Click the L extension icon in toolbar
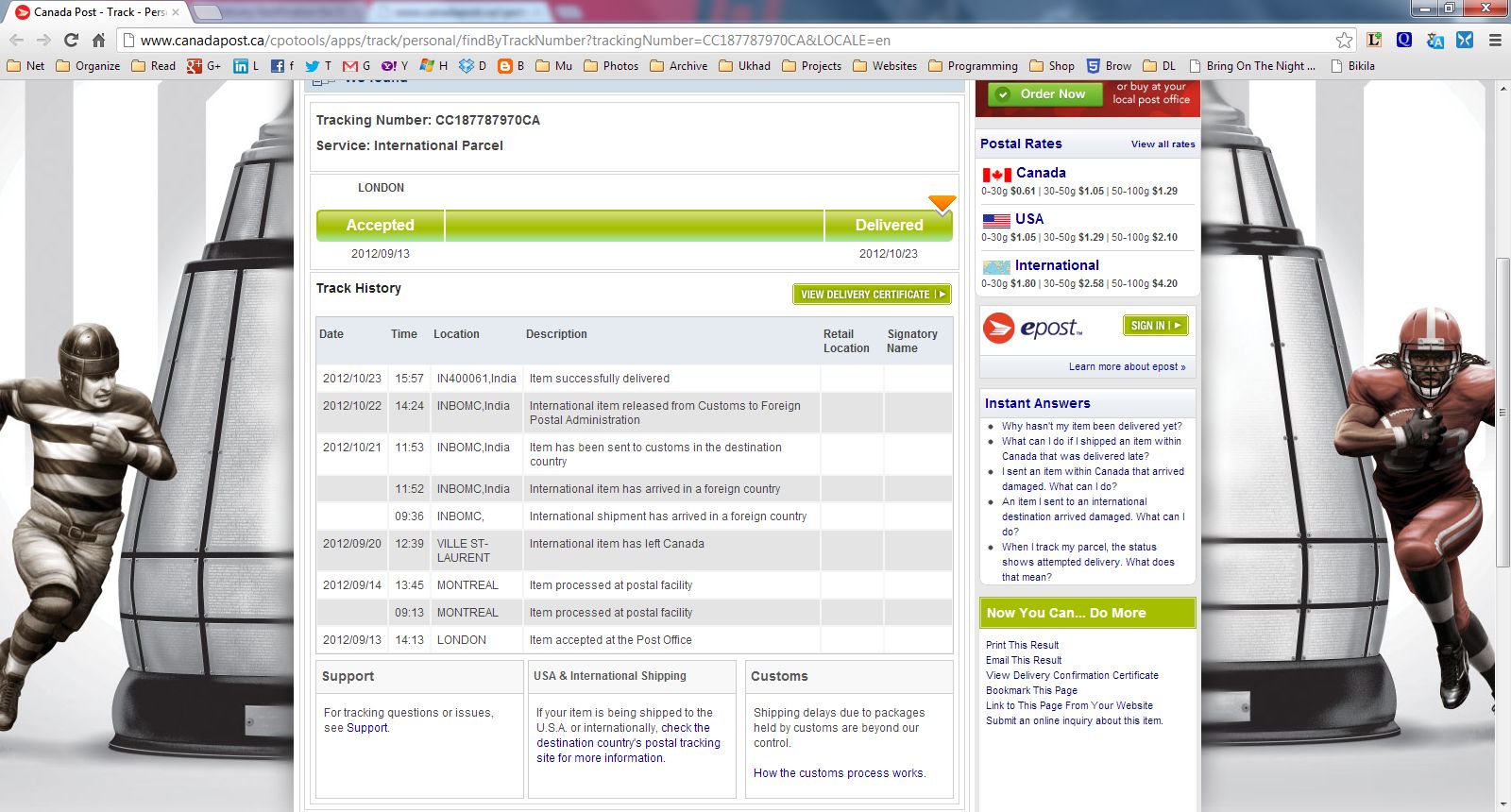This screenshot has width=1511, height=812. coord(1374,40)
